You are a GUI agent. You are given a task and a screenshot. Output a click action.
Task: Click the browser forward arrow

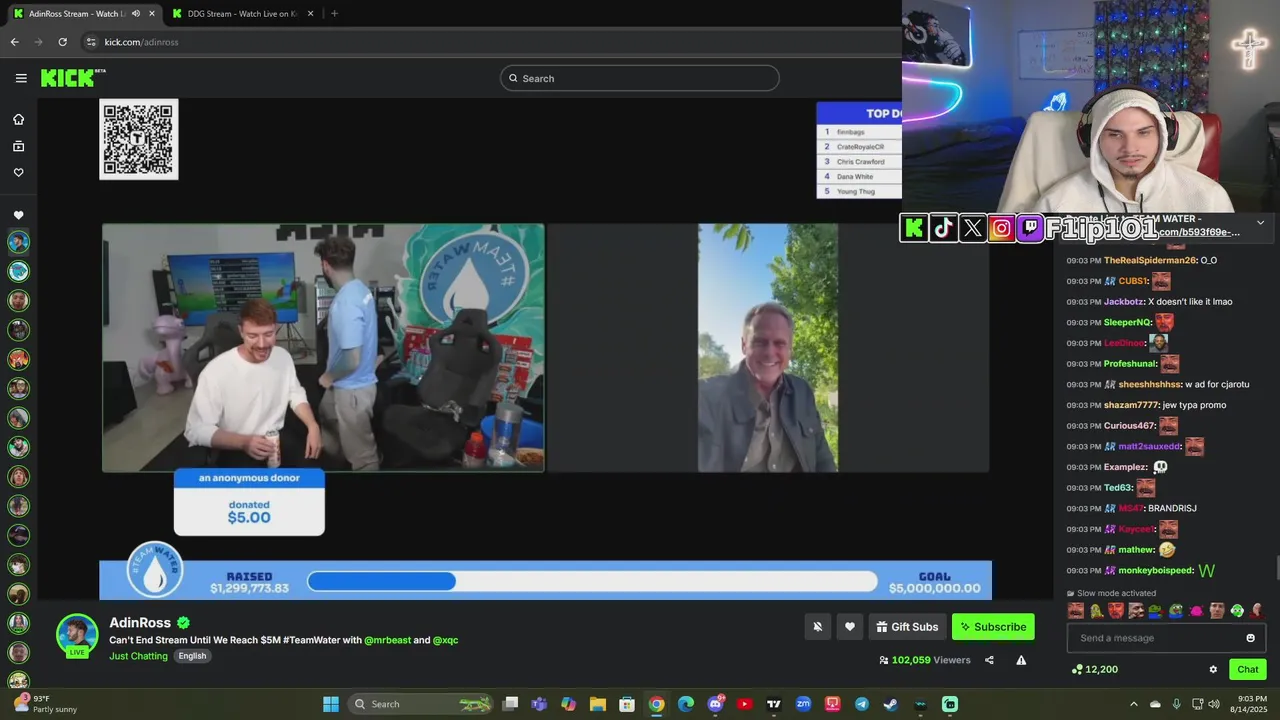38,42
